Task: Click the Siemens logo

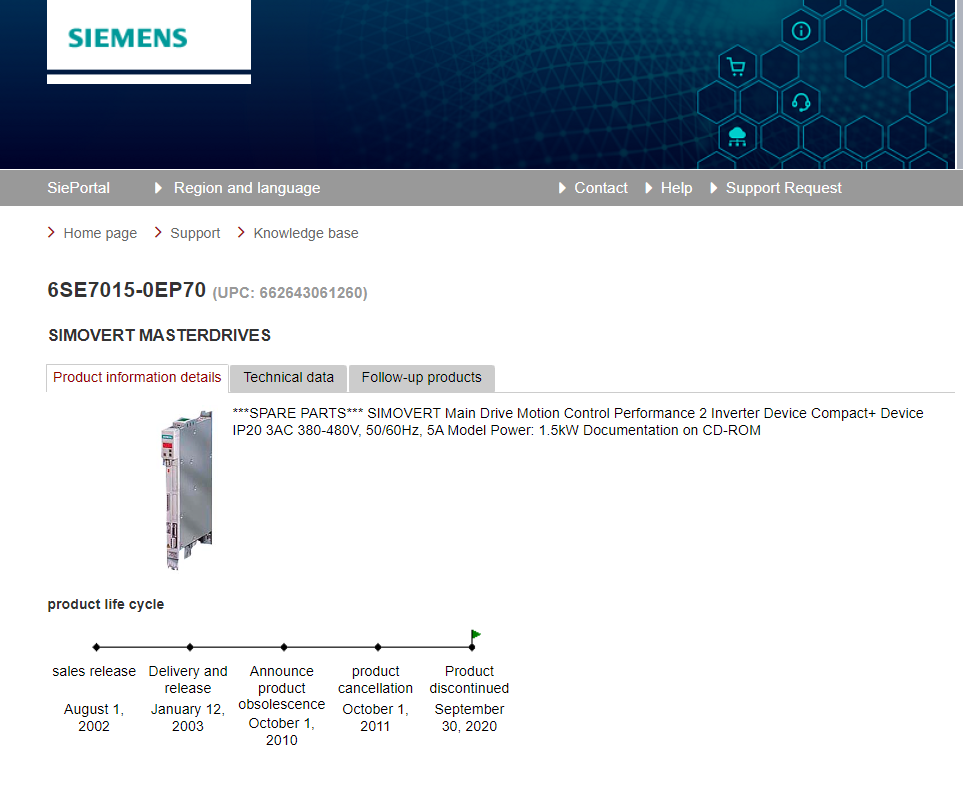Action: tap(128, 39)
